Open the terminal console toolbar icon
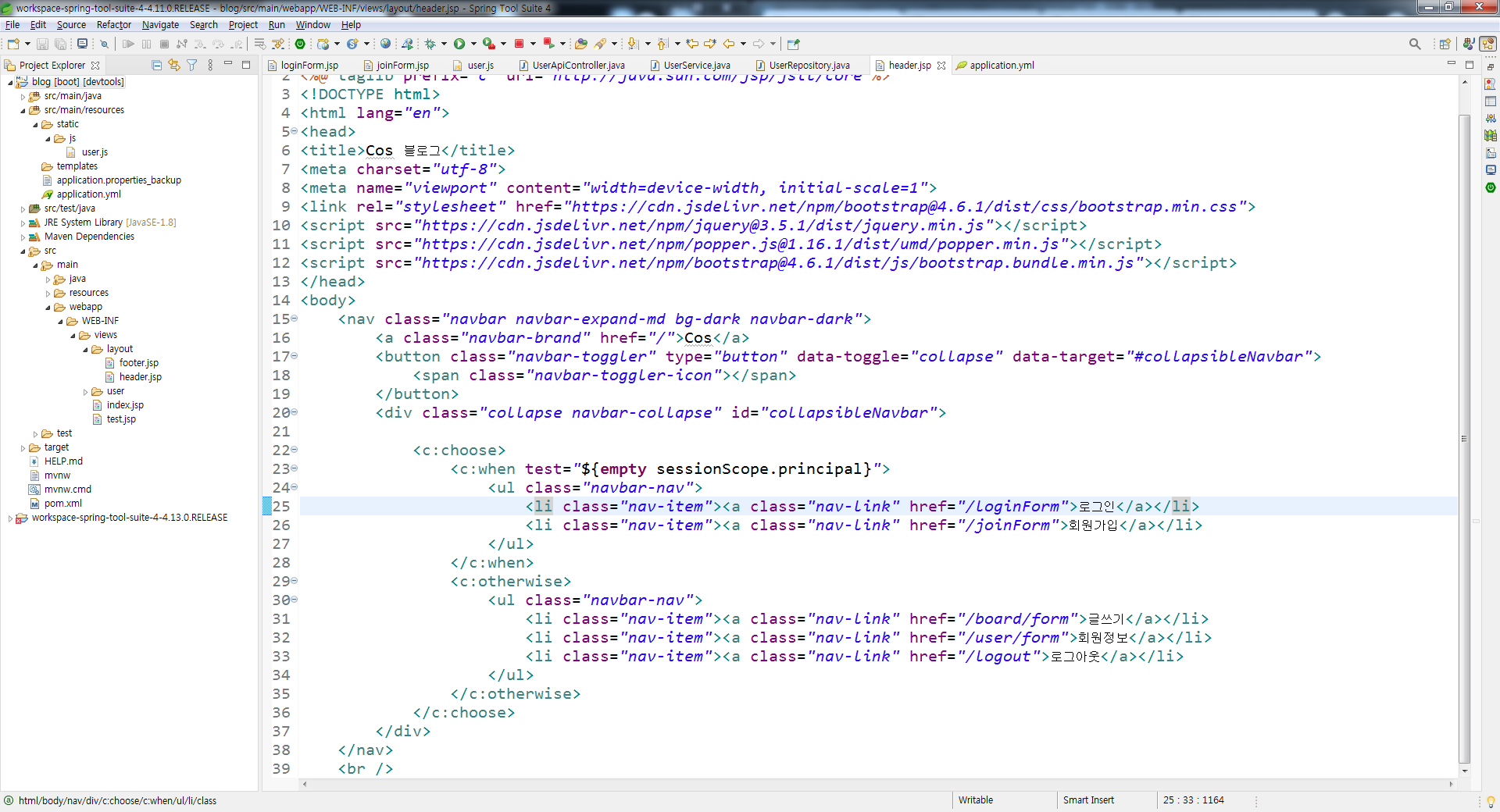Screen dimensions: 1500x812 (82, 44)
